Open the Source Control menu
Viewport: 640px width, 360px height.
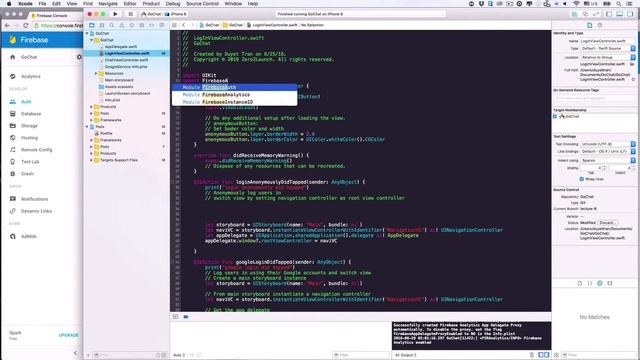point(202,4)
